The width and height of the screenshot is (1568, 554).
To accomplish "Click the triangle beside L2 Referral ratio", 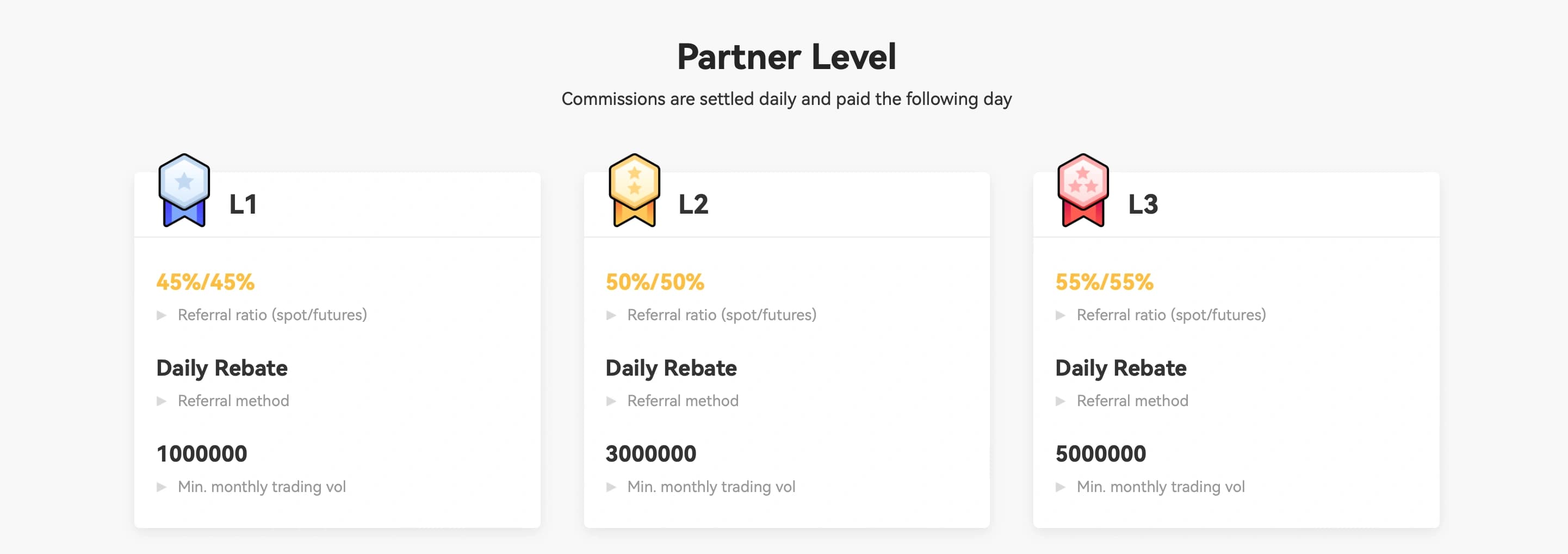I will (x=611, y=315).
